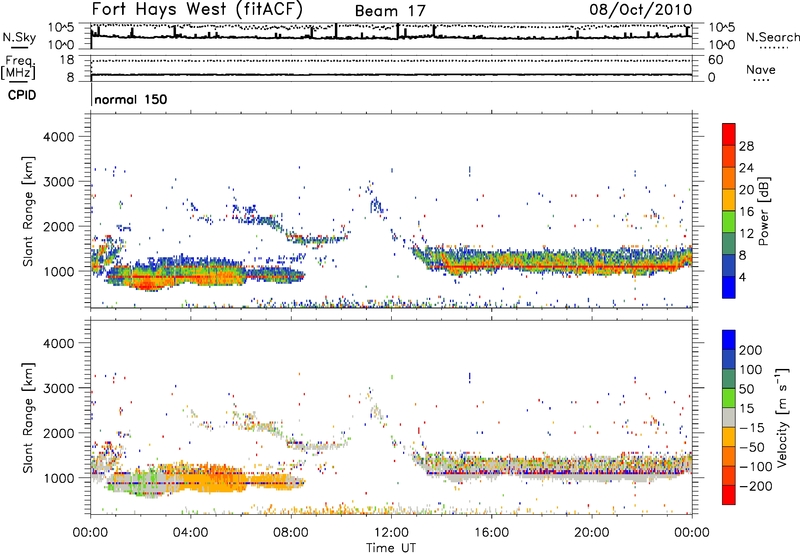The width and height of the screenshot is (800, 554).
Task: Click the '04:00' time tick label
Action: (190, 533)
